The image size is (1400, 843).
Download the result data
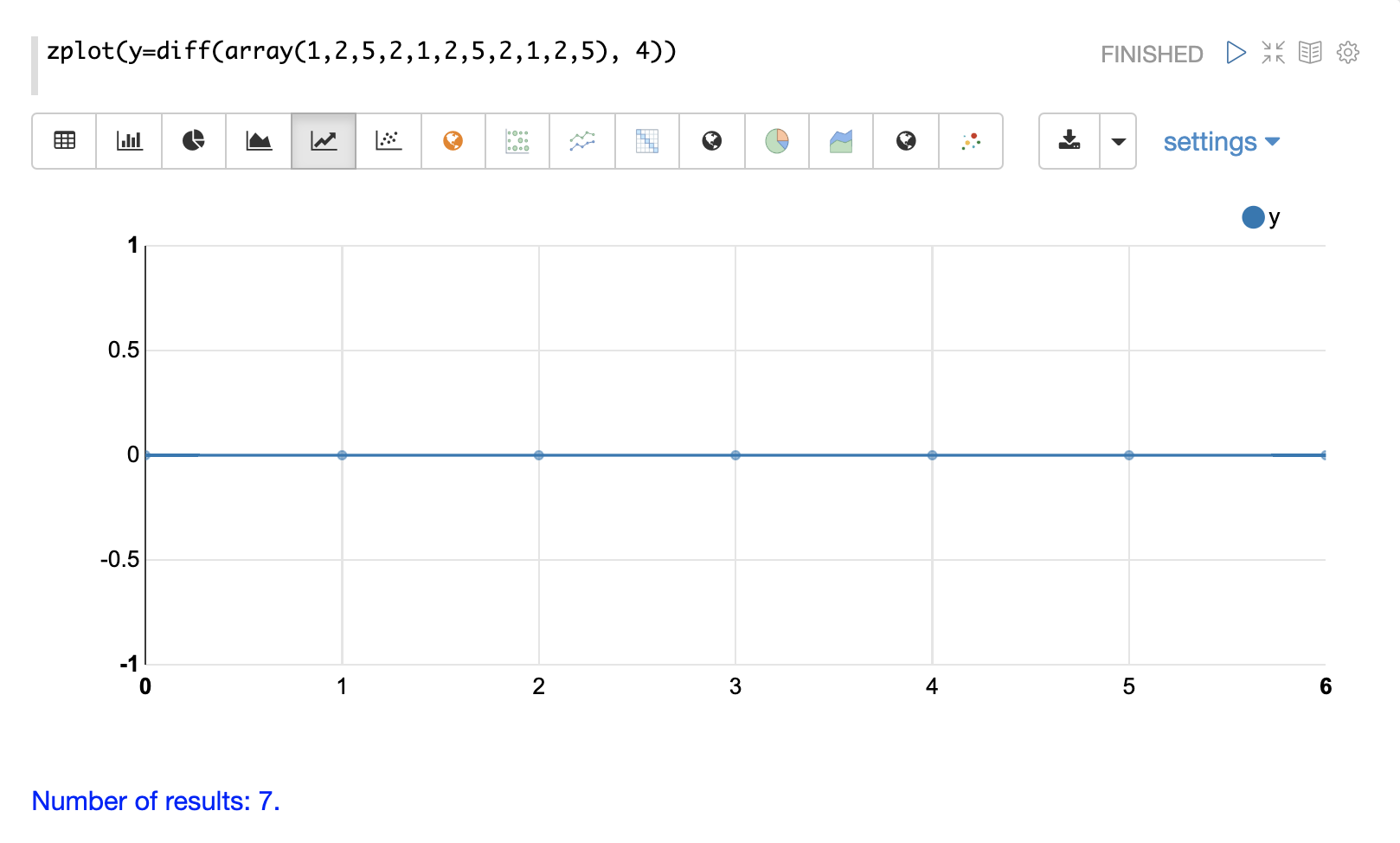(1069, 141)
